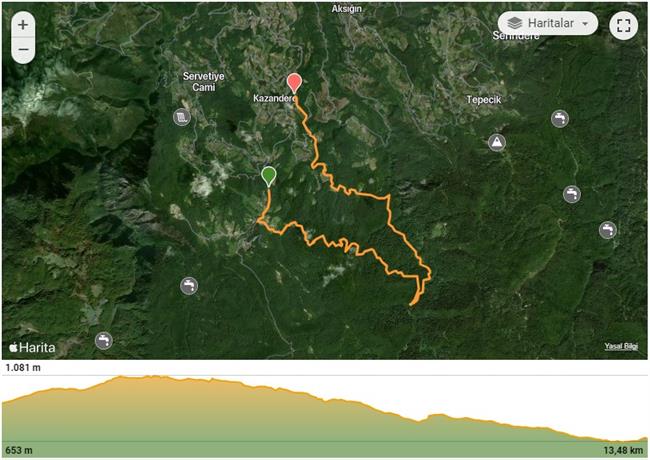
Task: Click the Servetiye Cami place label
Action: (x=204, y=82)
